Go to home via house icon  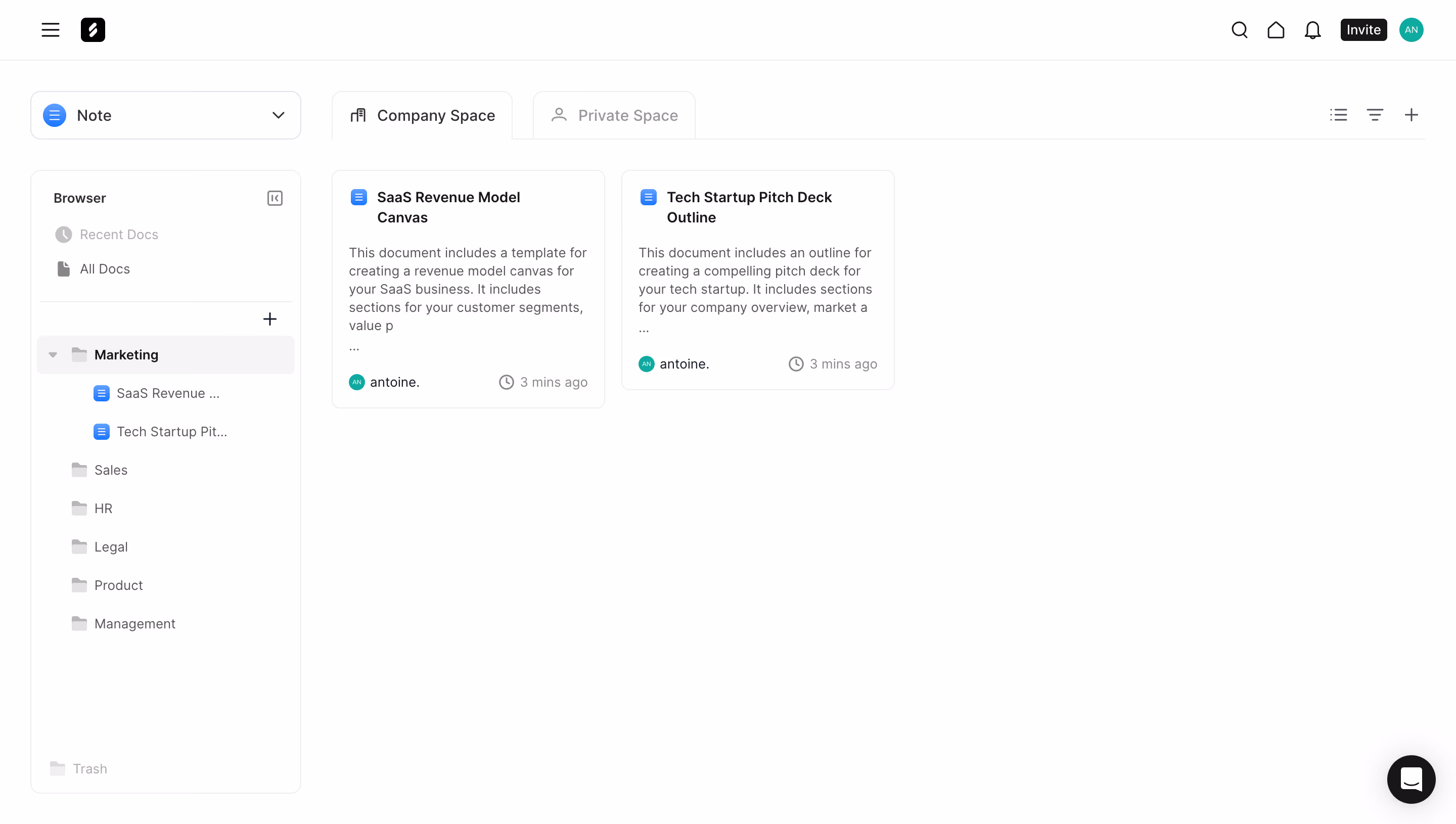pyautogui.click(x=1276, y=30)
